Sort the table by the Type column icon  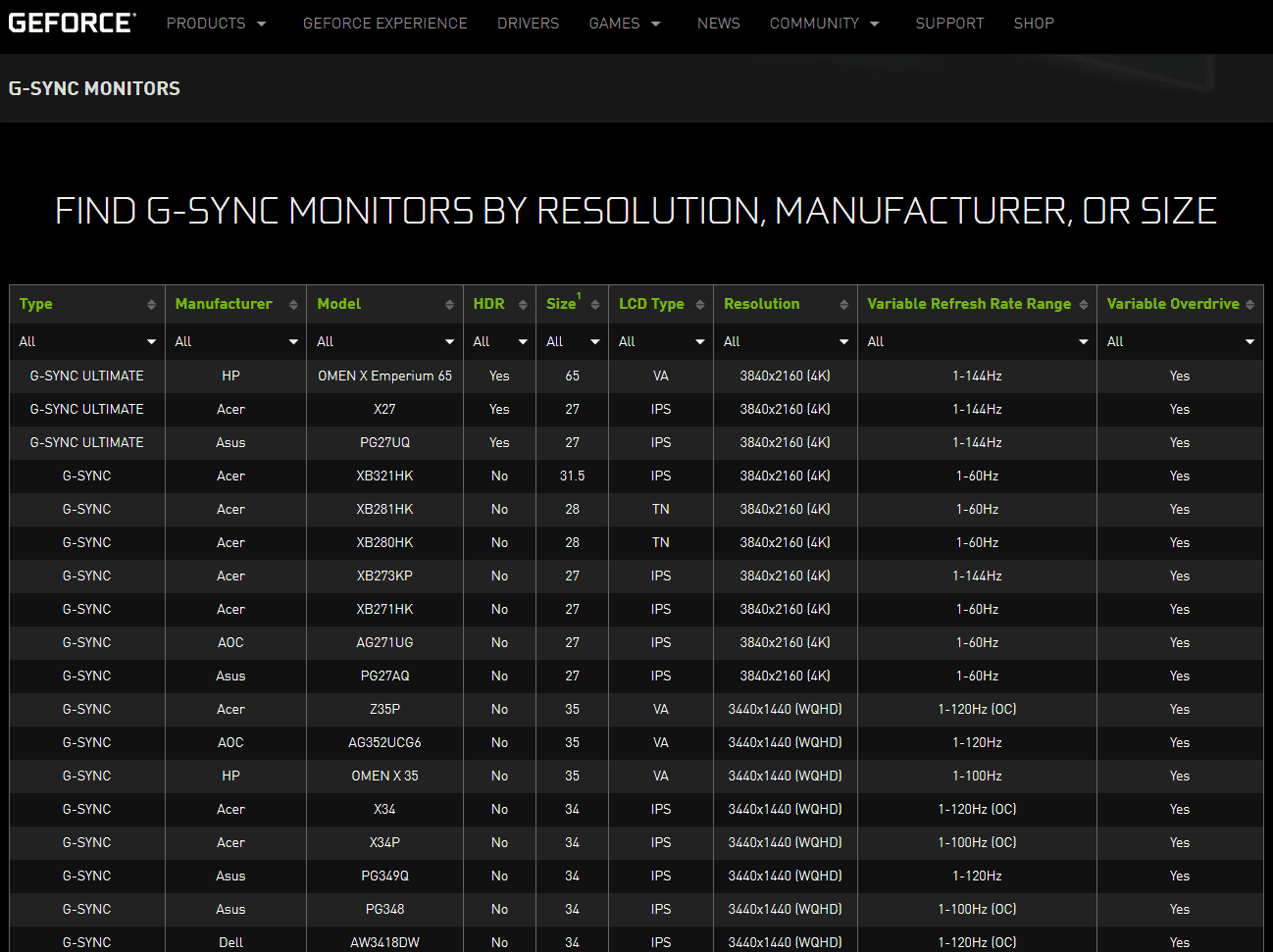[x=152, y=304]
